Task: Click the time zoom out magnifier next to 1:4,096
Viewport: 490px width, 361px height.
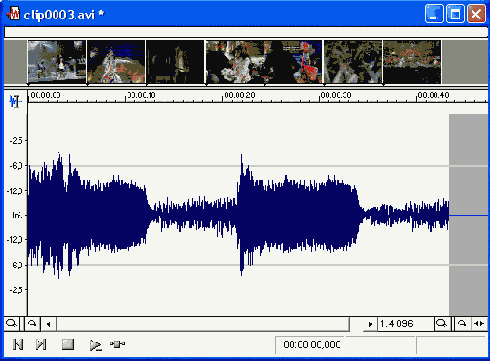Action: point(442,324)
